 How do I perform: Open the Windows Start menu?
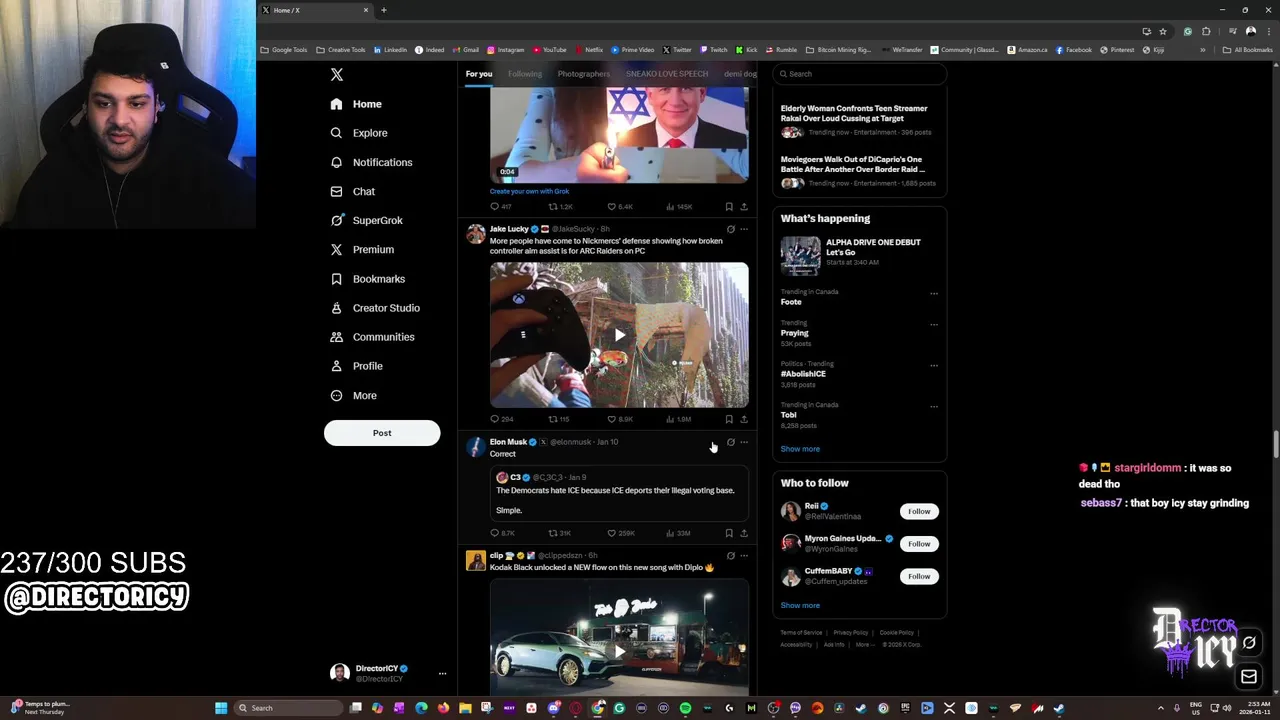tap(221, 708)
